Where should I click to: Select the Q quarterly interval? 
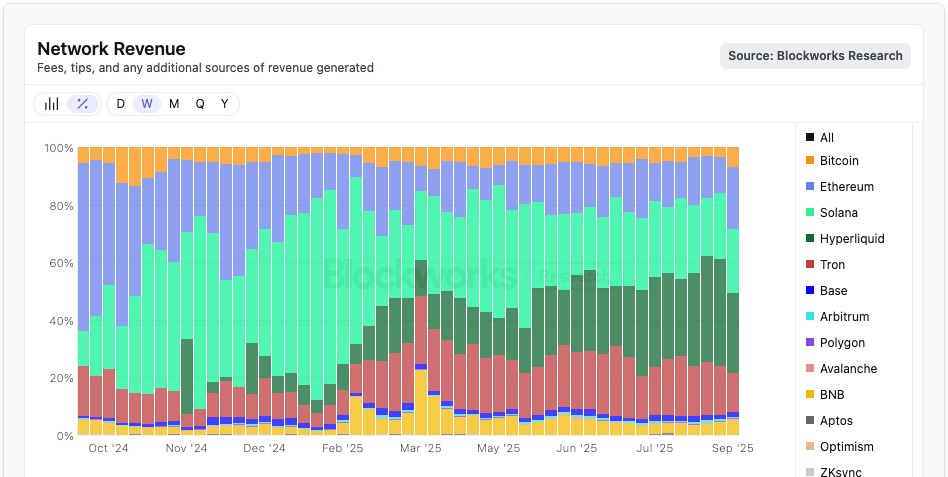(200, 104)
